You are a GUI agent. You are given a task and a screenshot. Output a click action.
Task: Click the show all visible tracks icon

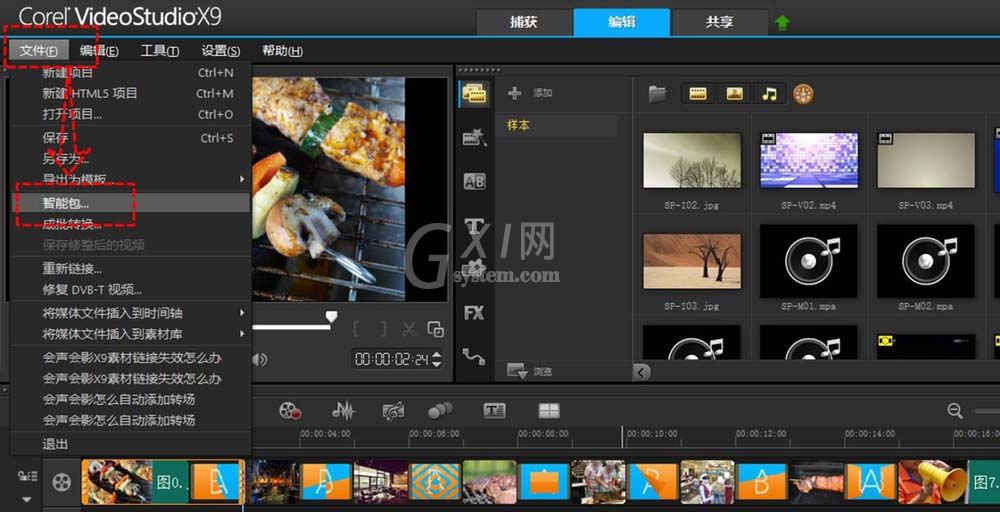[x=26, y=475]
